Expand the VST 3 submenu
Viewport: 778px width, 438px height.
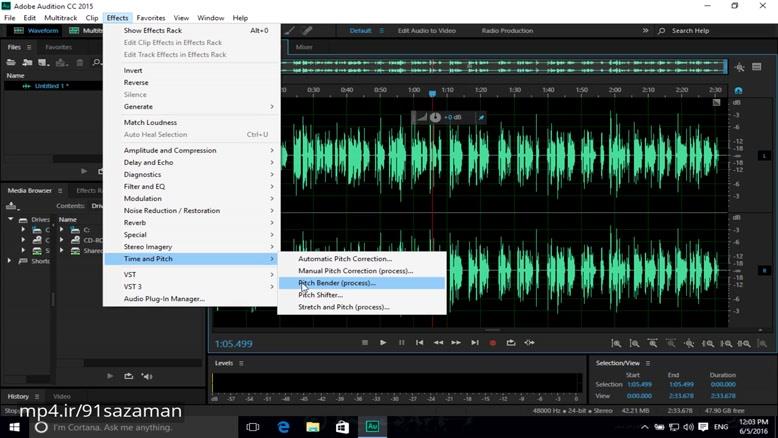(x=192, y=287)
